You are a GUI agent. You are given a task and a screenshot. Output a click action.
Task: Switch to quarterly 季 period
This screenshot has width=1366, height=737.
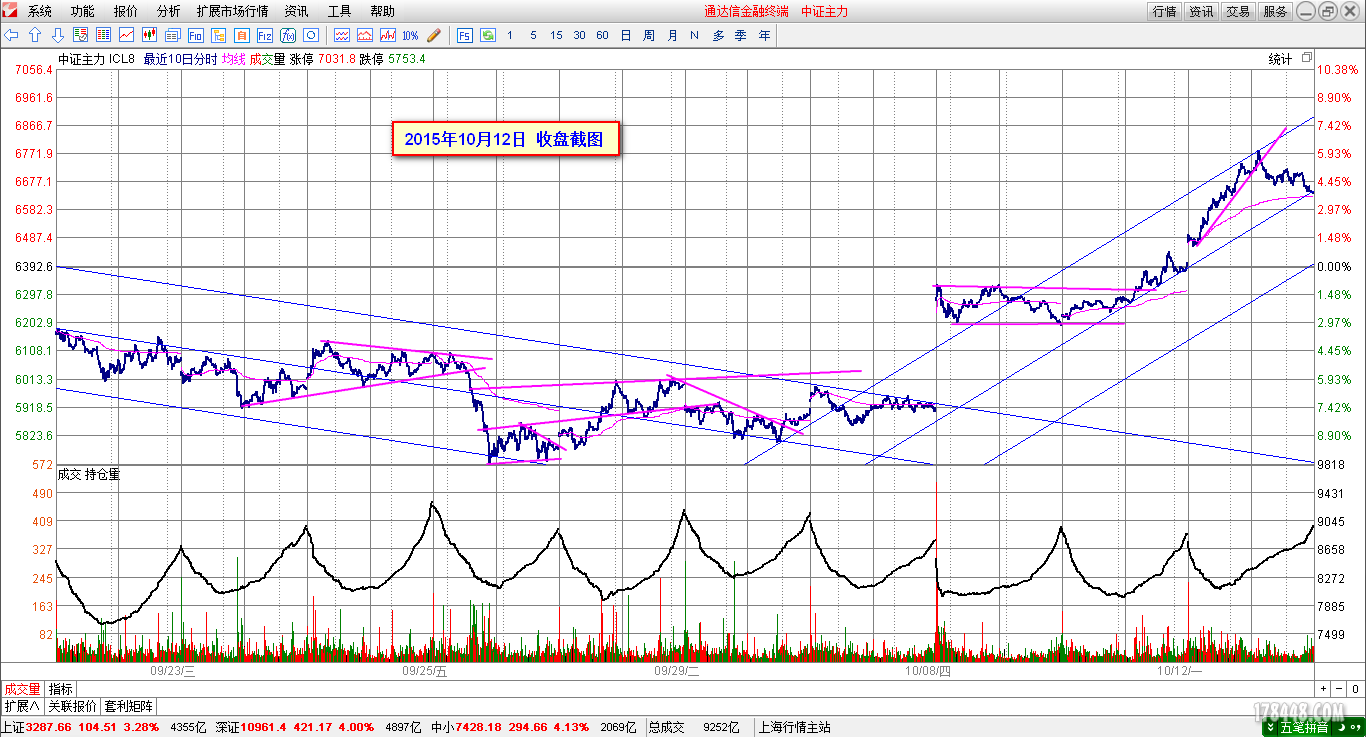click(741, 35)
